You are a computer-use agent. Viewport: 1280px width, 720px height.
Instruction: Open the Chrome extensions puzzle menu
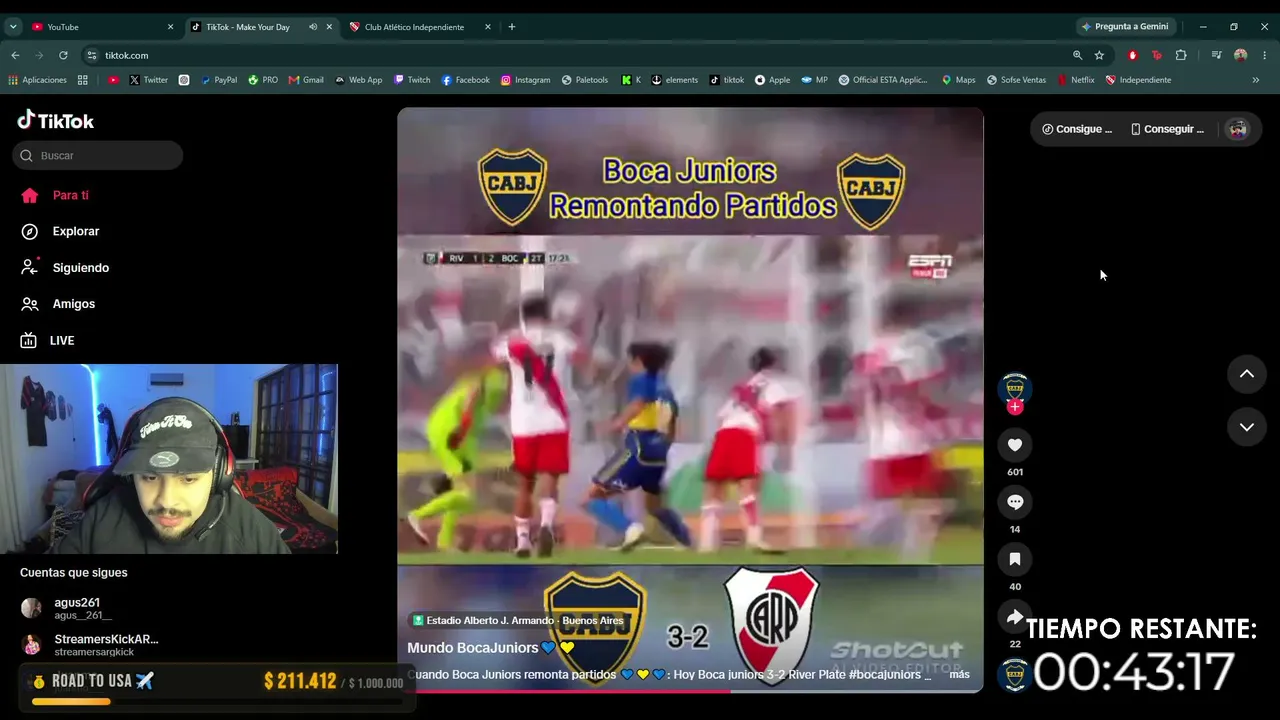pyautogui.click(x=1181, y=55)
